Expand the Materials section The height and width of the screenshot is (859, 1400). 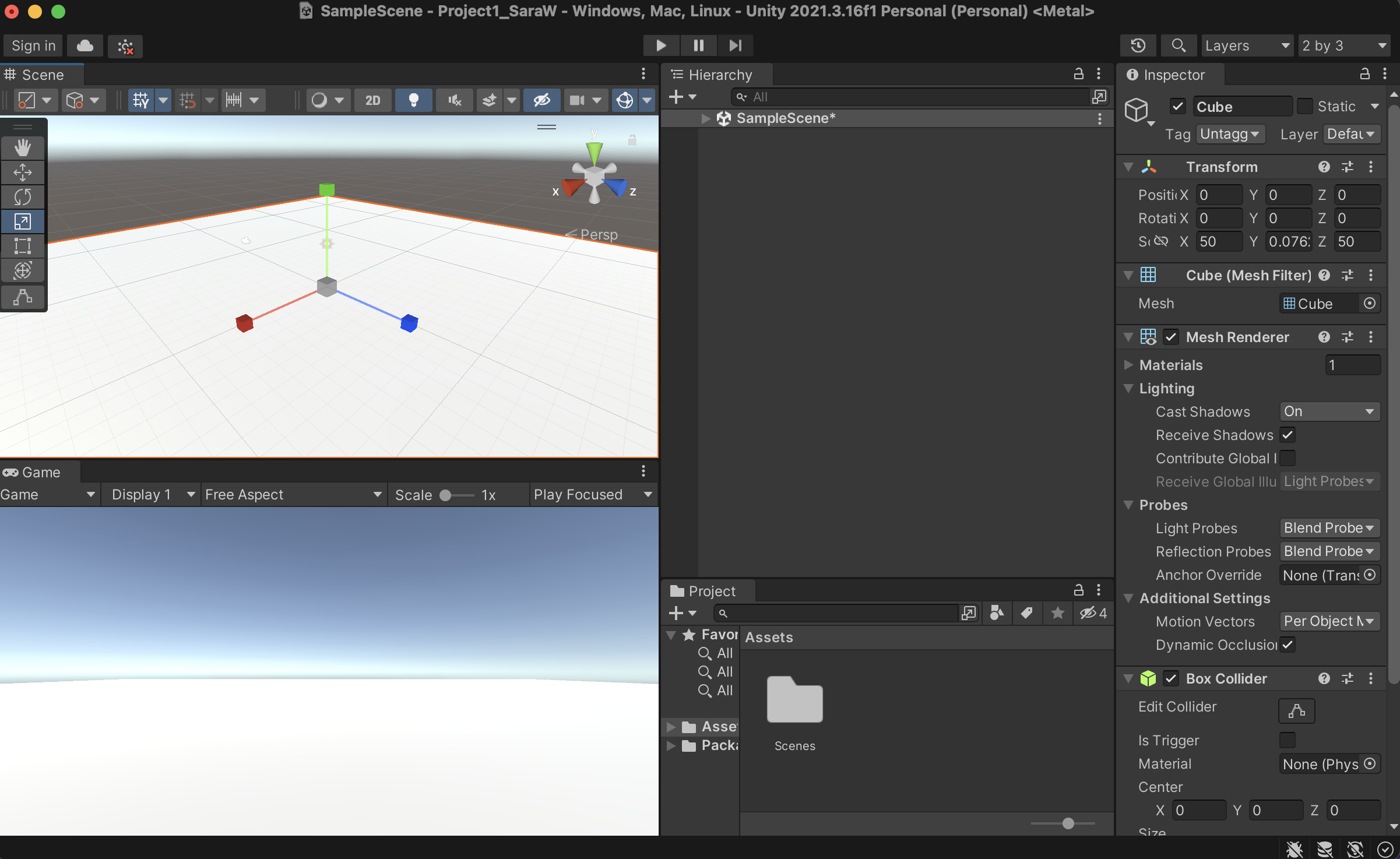pos(1128,365)
